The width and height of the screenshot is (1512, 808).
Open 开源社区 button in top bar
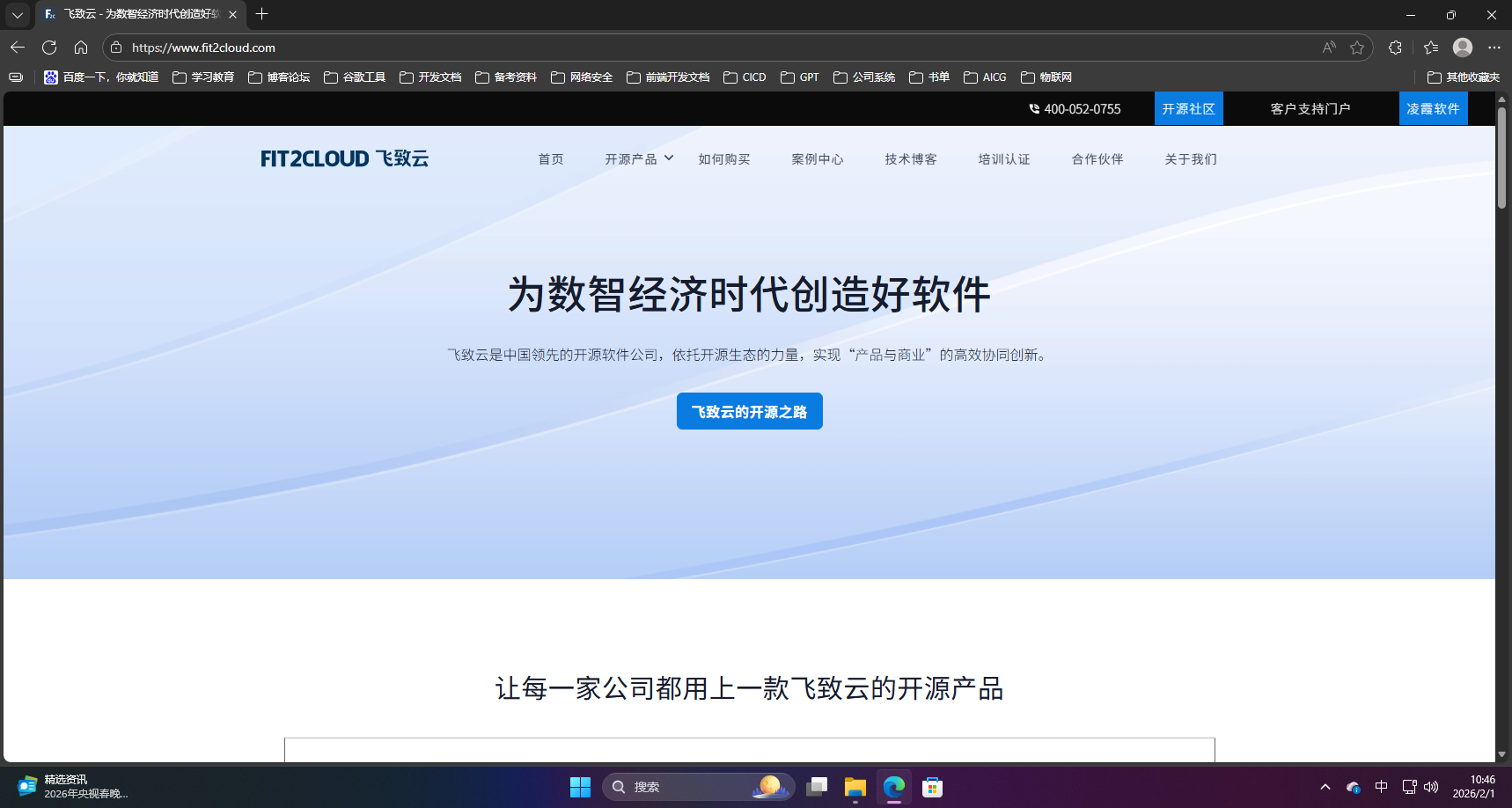[x=1188, y=108]
